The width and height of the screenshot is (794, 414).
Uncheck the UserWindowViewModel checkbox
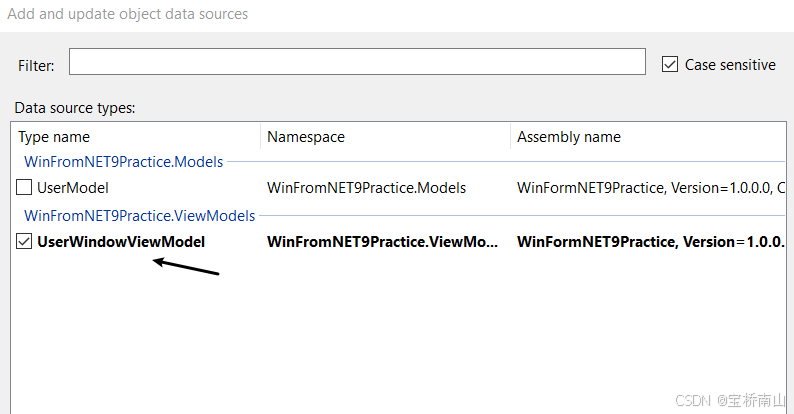pos(25,241)
